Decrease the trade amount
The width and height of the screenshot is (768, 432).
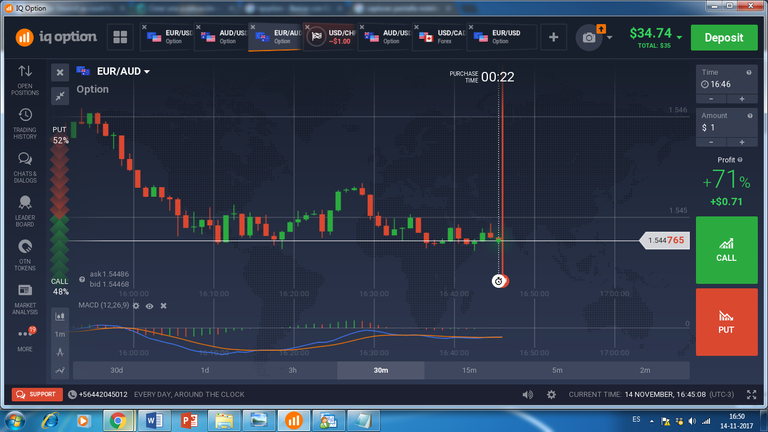(711, 142)
